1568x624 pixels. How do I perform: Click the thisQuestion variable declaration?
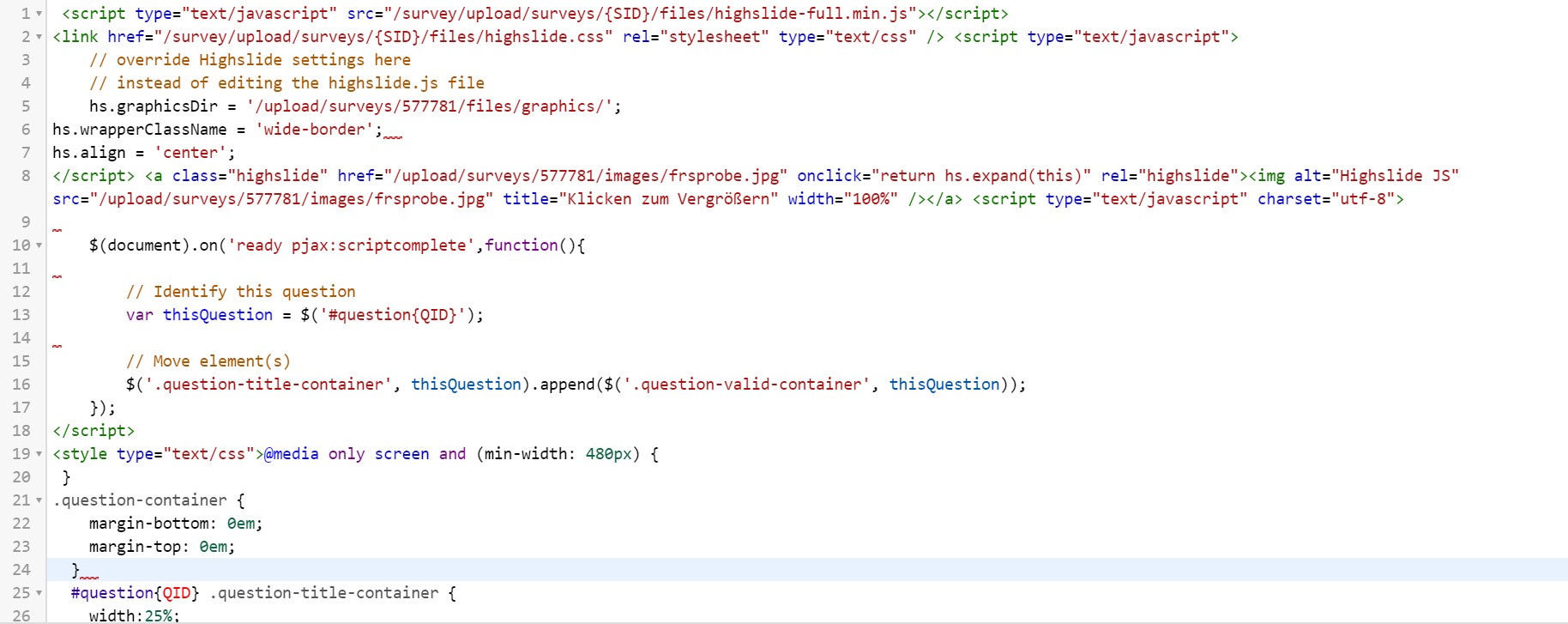tap(217, 315)
